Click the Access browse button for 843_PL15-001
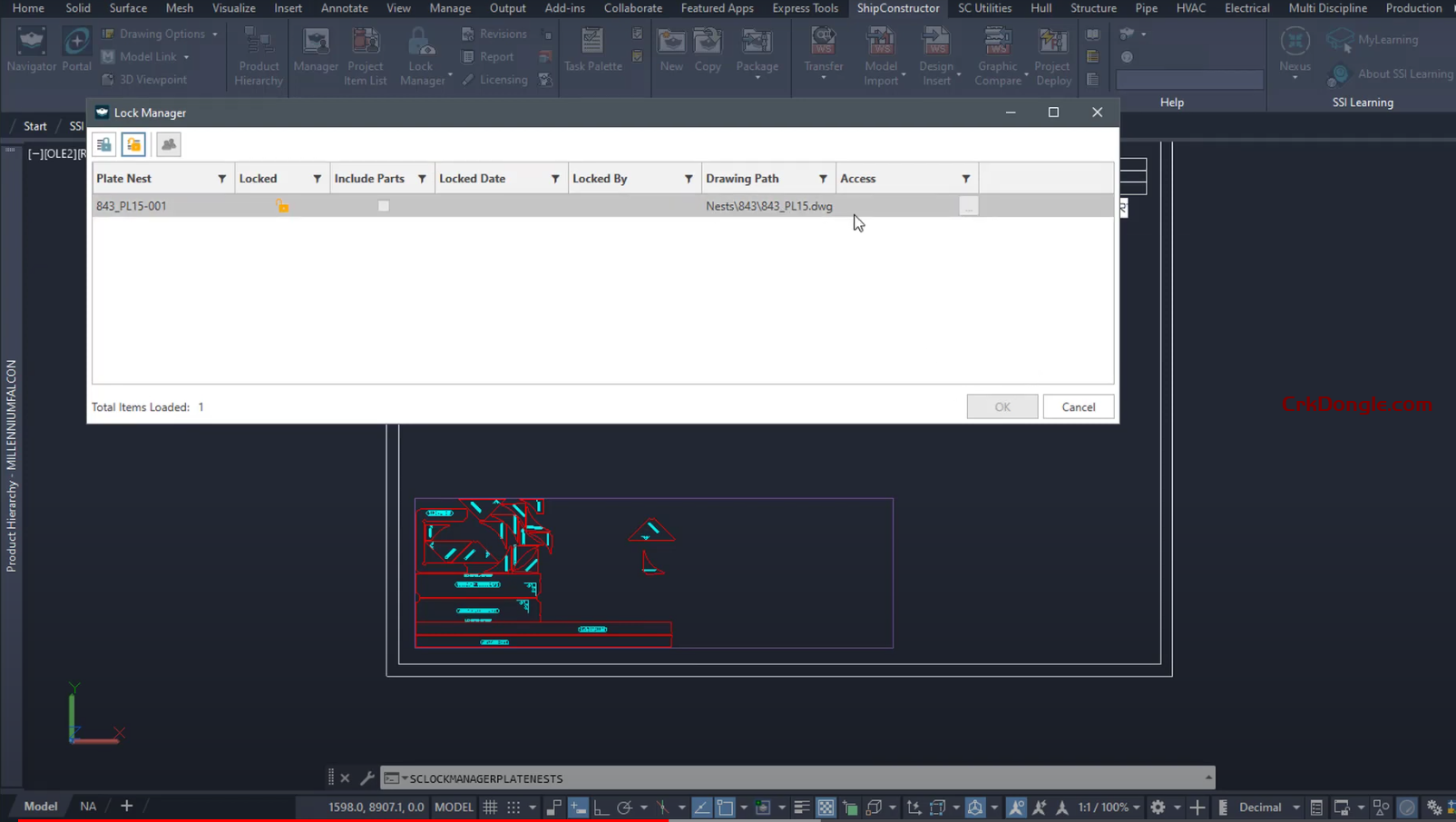The height and width of the screenshot is (822, 1456). [x=967, y=206]
